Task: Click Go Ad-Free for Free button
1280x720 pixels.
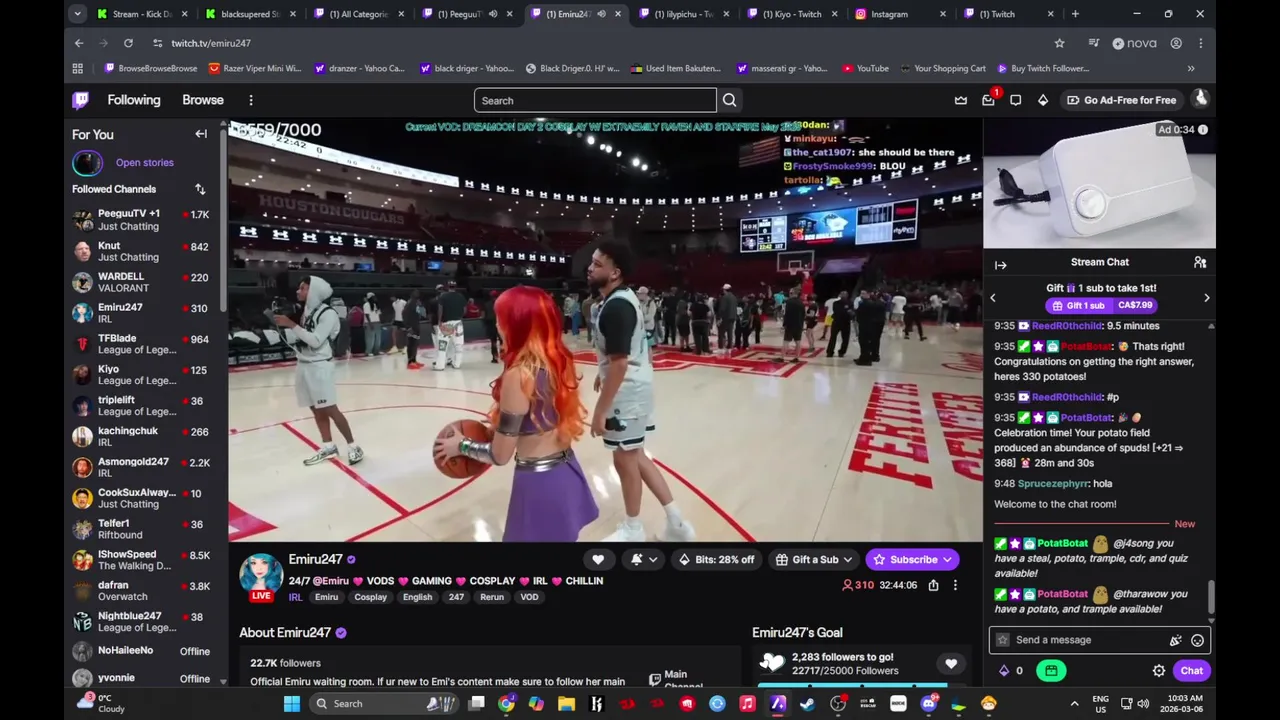Action: click(1120, 100)
